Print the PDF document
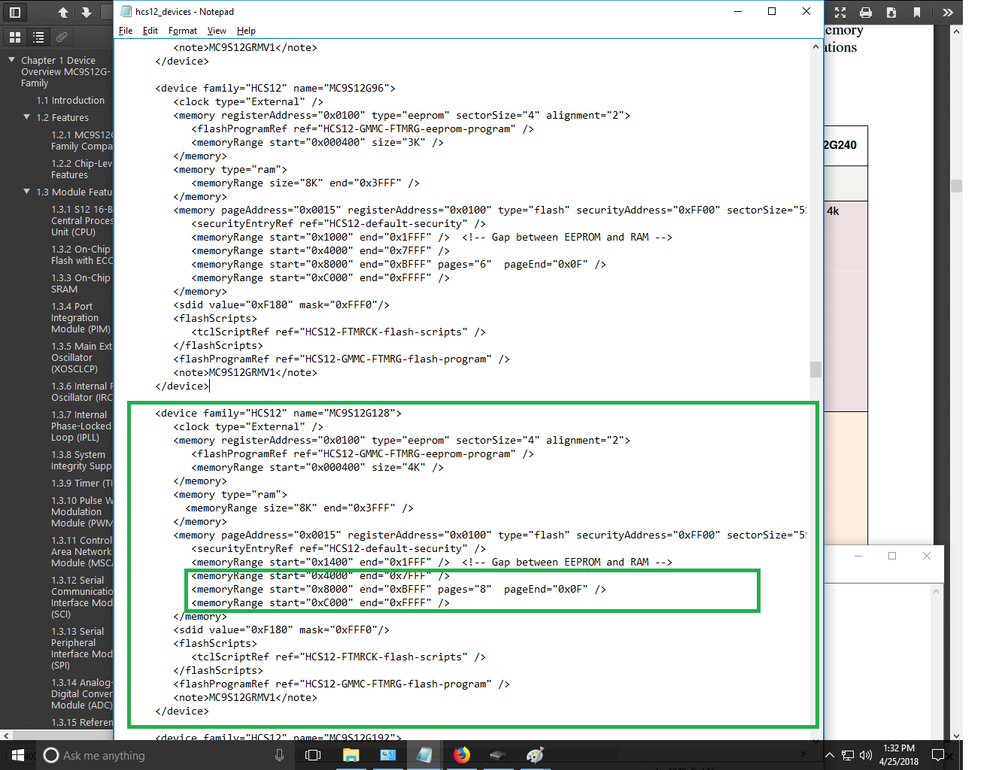999x770 pixels. coord(866,12)
